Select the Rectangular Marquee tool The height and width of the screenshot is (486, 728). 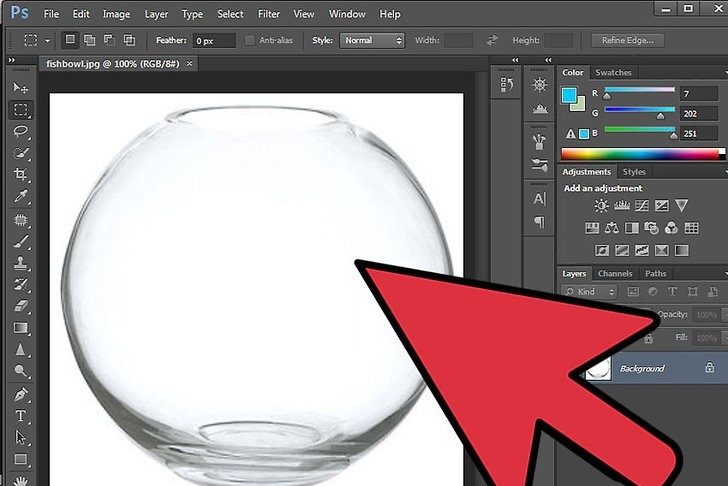pos(20,110)
